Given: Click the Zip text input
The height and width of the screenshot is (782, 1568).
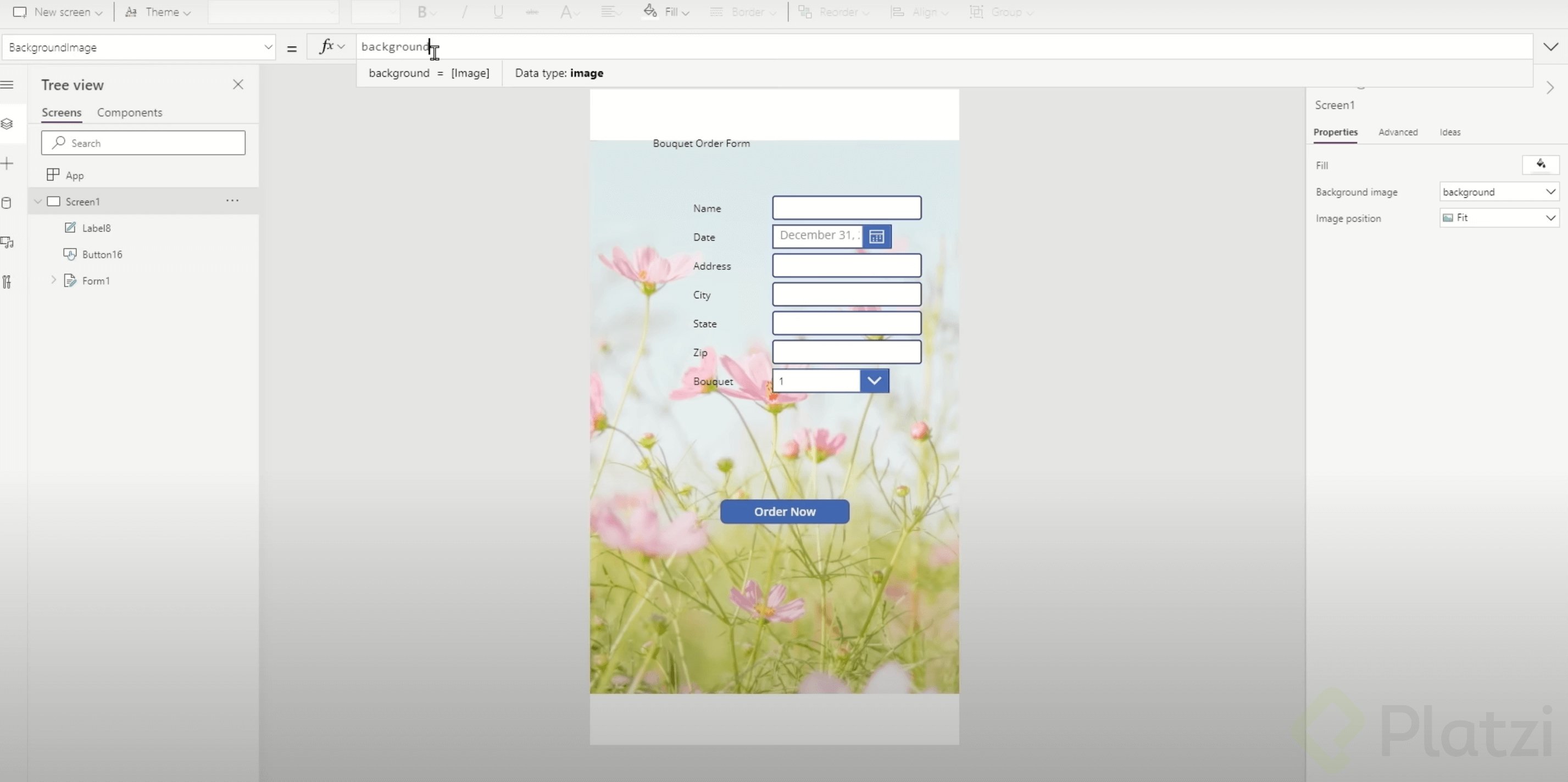Looking at the screenshot, I should pos(847,353).
